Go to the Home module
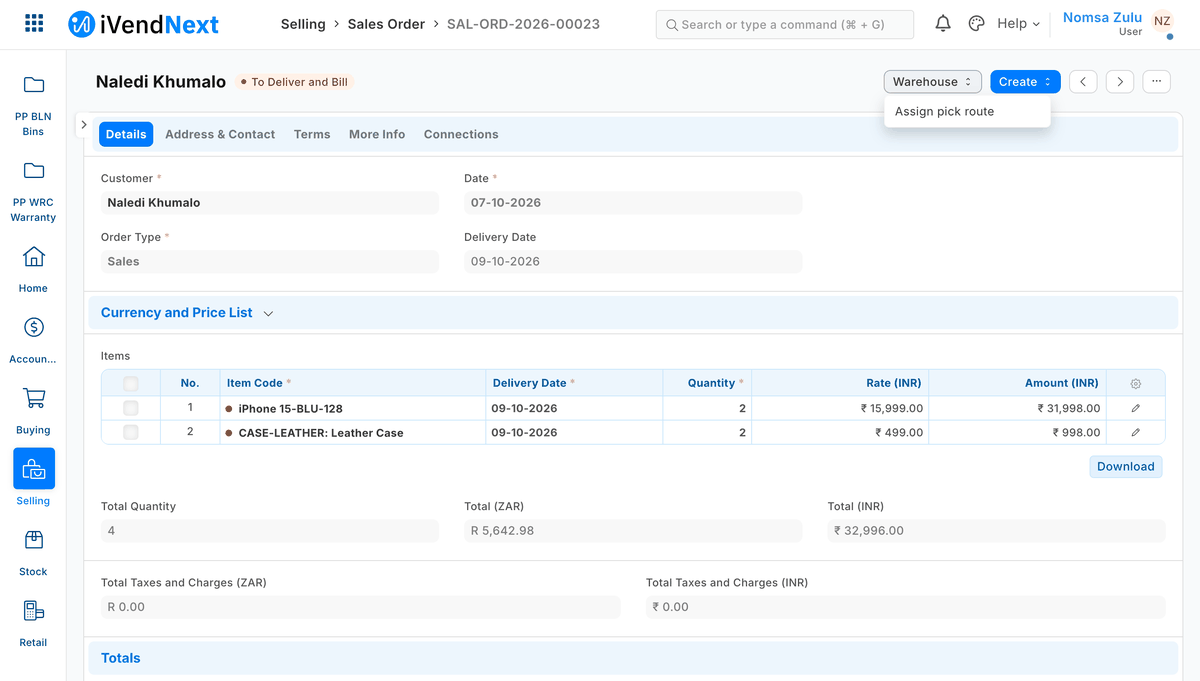The image size is (1200, 681). point(33,270)
